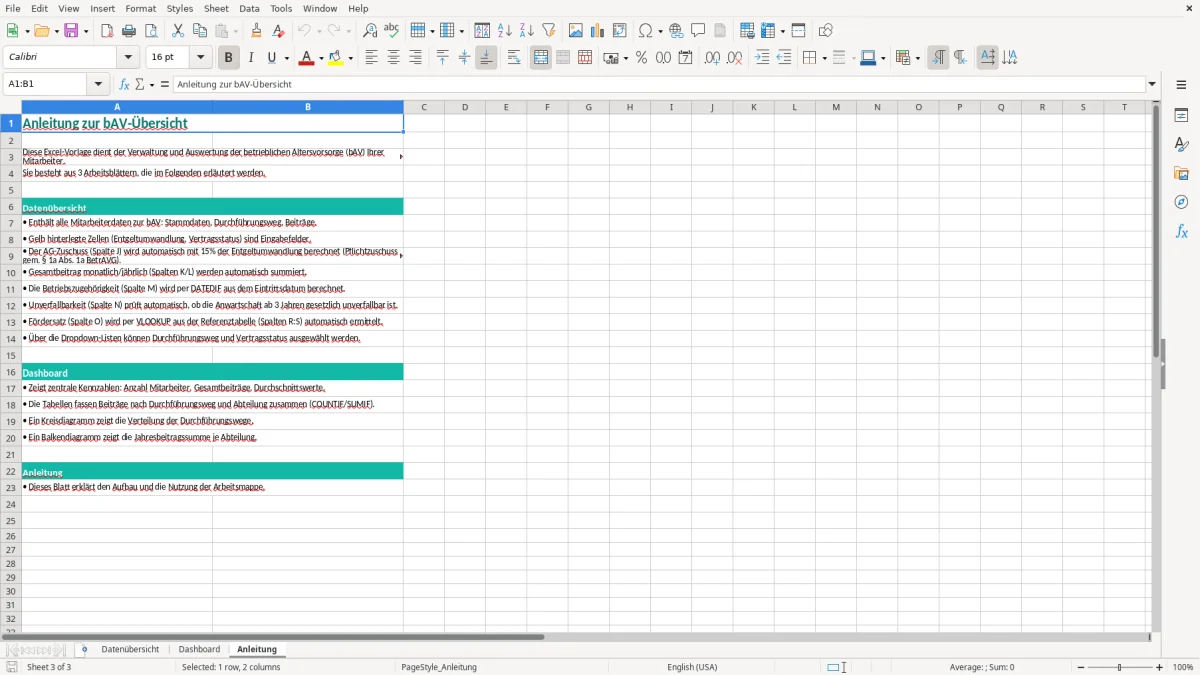Open the Format menu
Viewport: 1200px width, 675px height.
pos(140,8)
